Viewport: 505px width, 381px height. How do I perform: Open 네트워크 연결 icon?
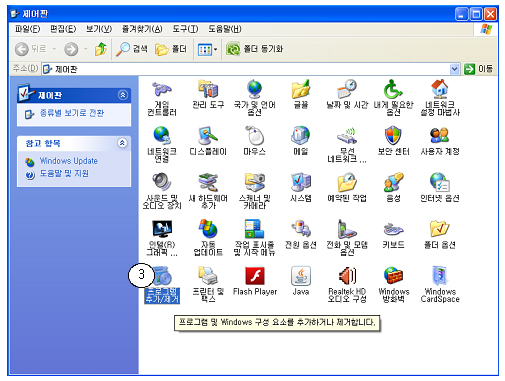click(x=162, y=136)
